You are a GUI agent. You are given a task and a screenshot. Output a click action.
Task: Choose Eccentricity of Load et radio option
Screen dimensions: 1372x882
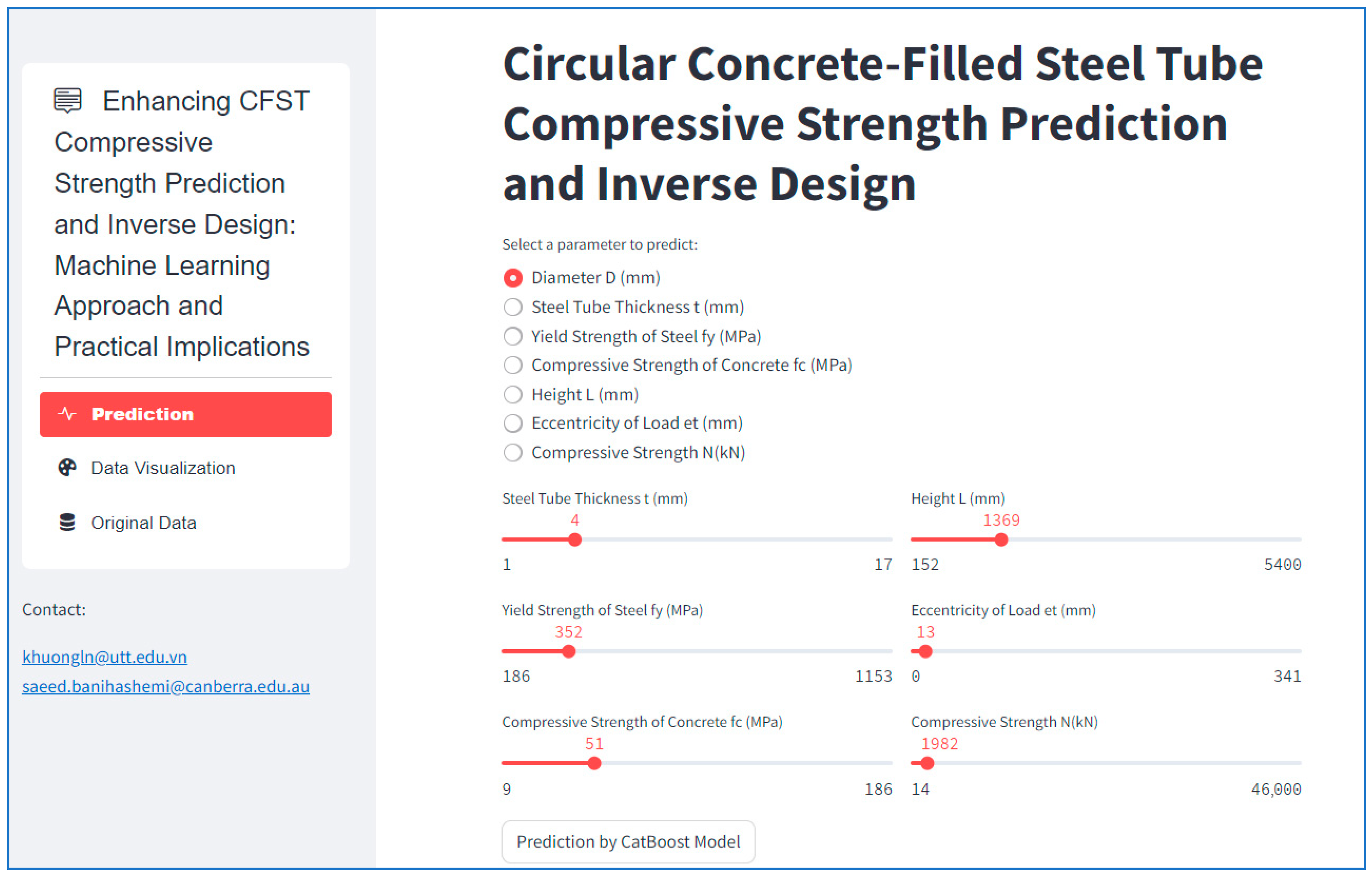click(513, 423)
